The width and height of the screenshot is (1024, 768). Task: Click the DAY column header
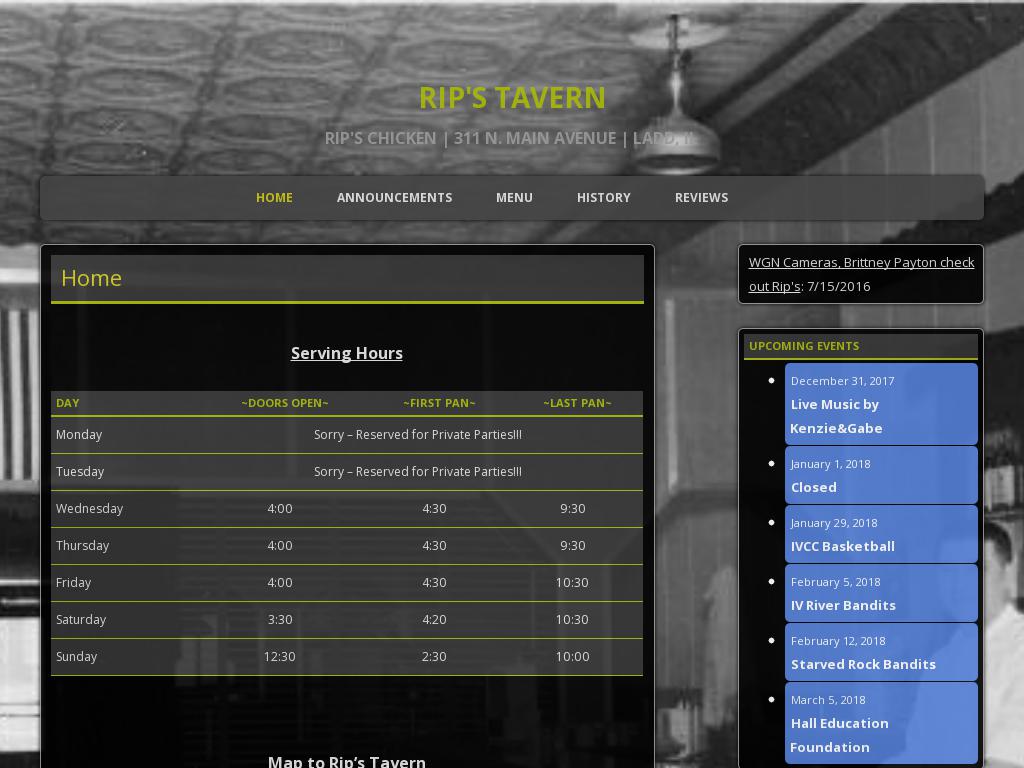click(67, 403)
